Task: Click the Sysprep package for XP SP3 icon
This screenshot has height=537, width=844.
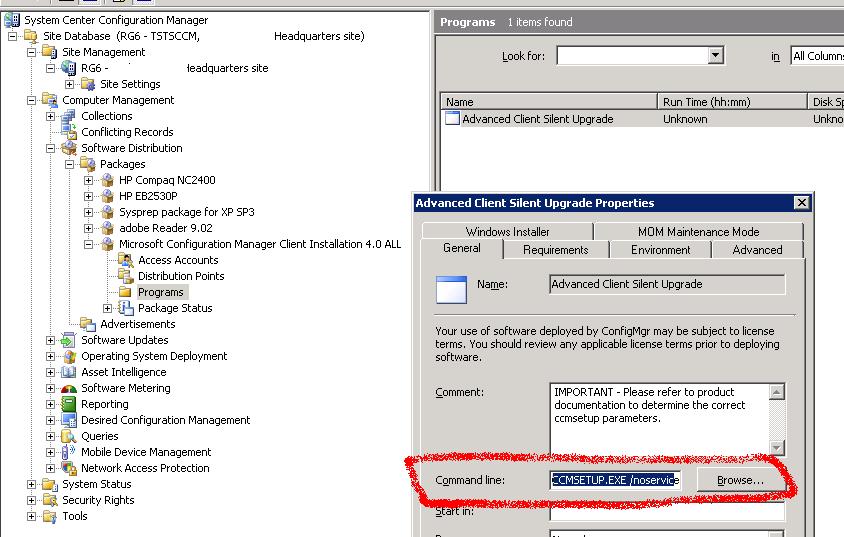Action: [x=108, y=212]
